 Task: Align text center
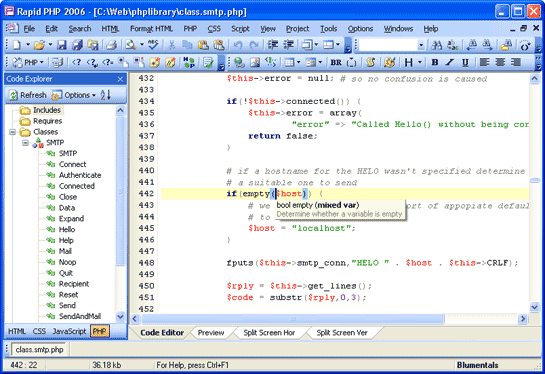point(500,63)
